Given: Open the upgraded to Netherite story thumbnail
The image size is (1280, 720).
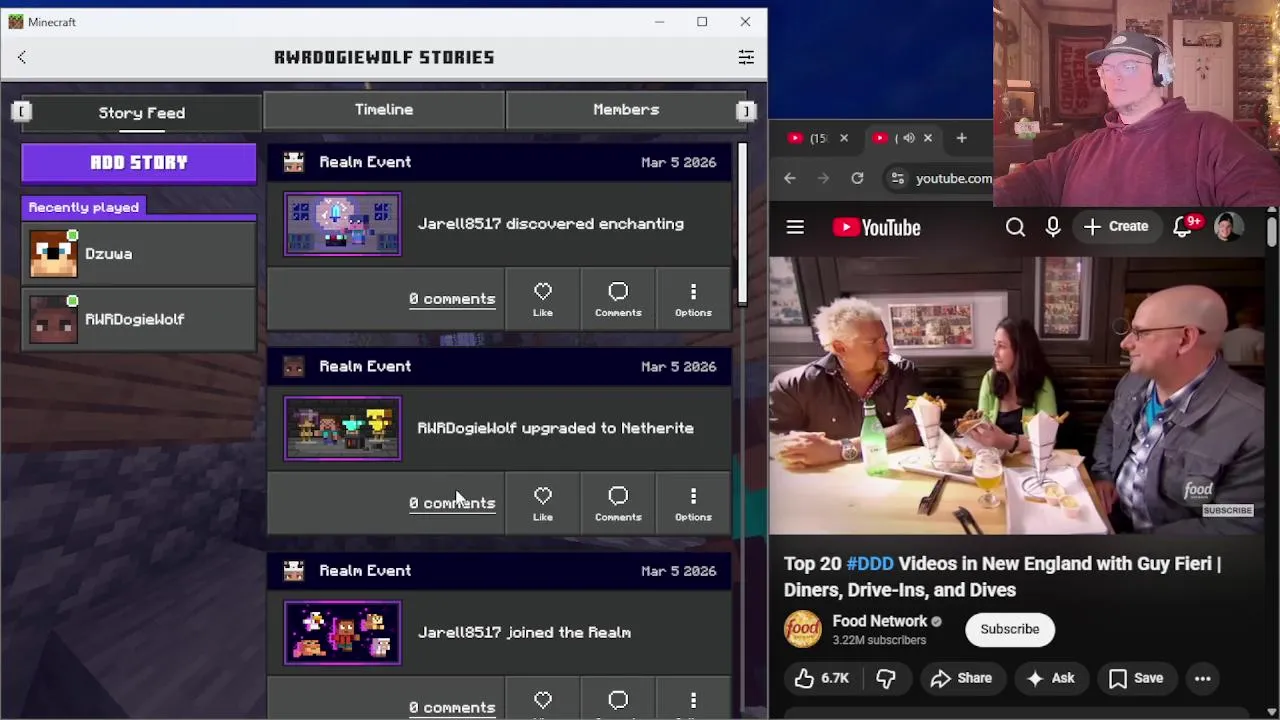Looking at the screenshot, I should click(342, 428).
